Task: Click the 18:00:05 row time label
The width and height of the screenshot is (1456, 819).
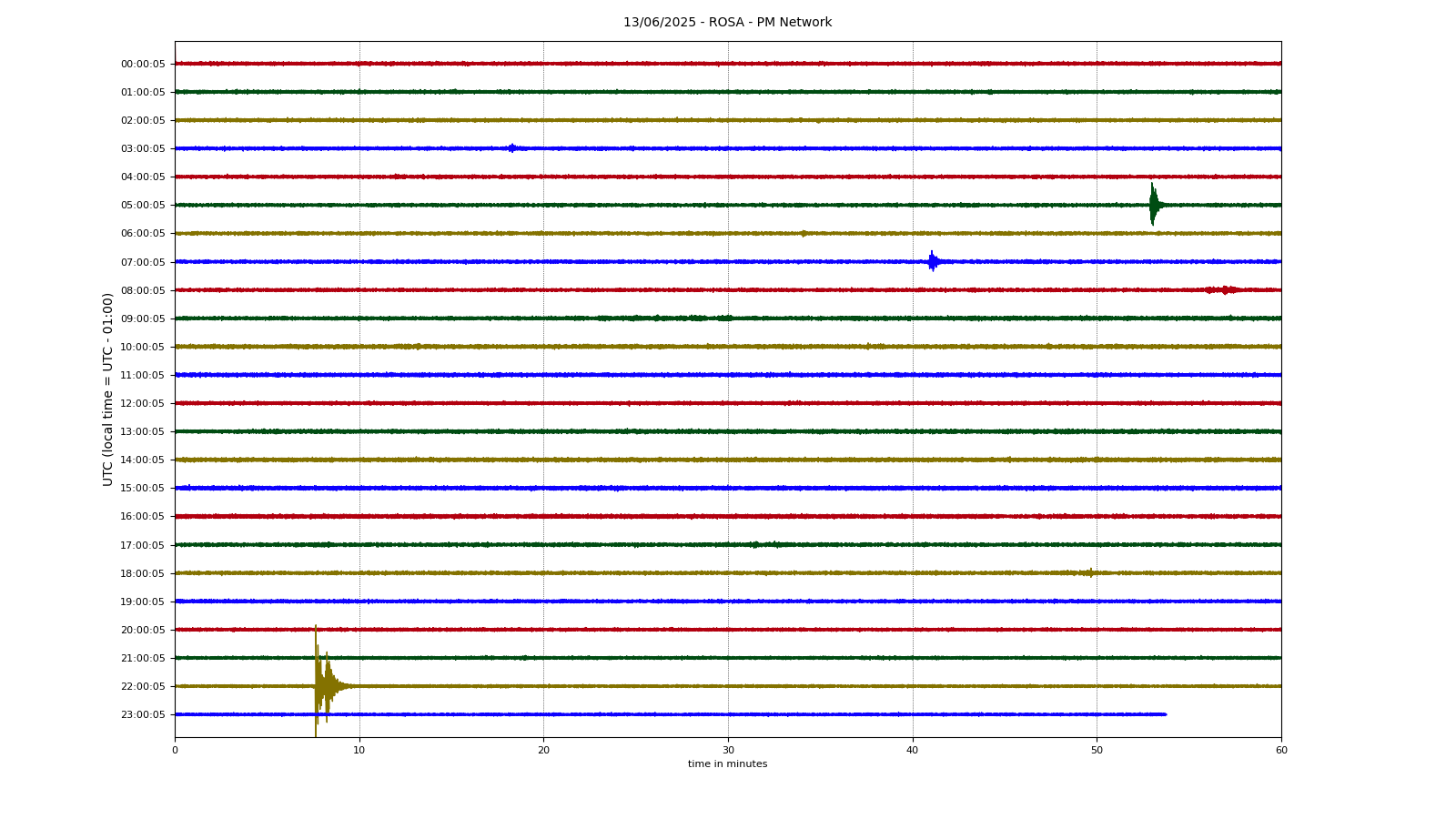Action: [x=143, y=574]
